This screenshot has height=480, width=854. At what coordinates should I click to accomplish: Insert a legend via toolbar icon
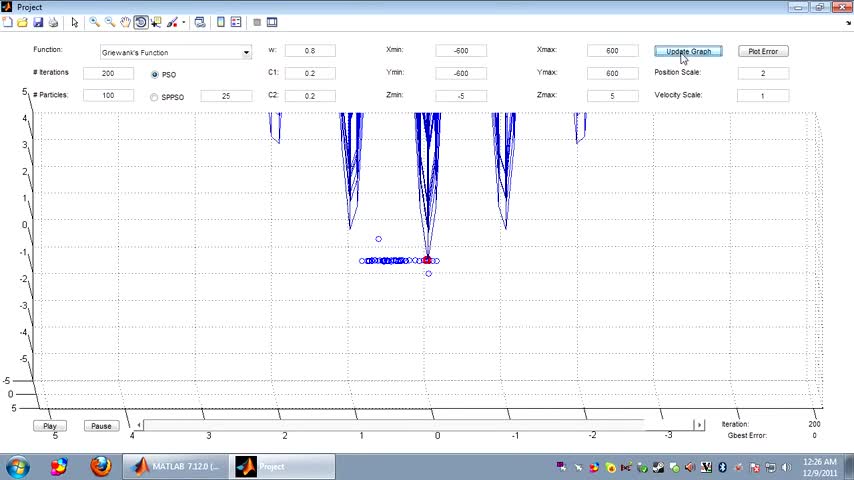(236, 22)
